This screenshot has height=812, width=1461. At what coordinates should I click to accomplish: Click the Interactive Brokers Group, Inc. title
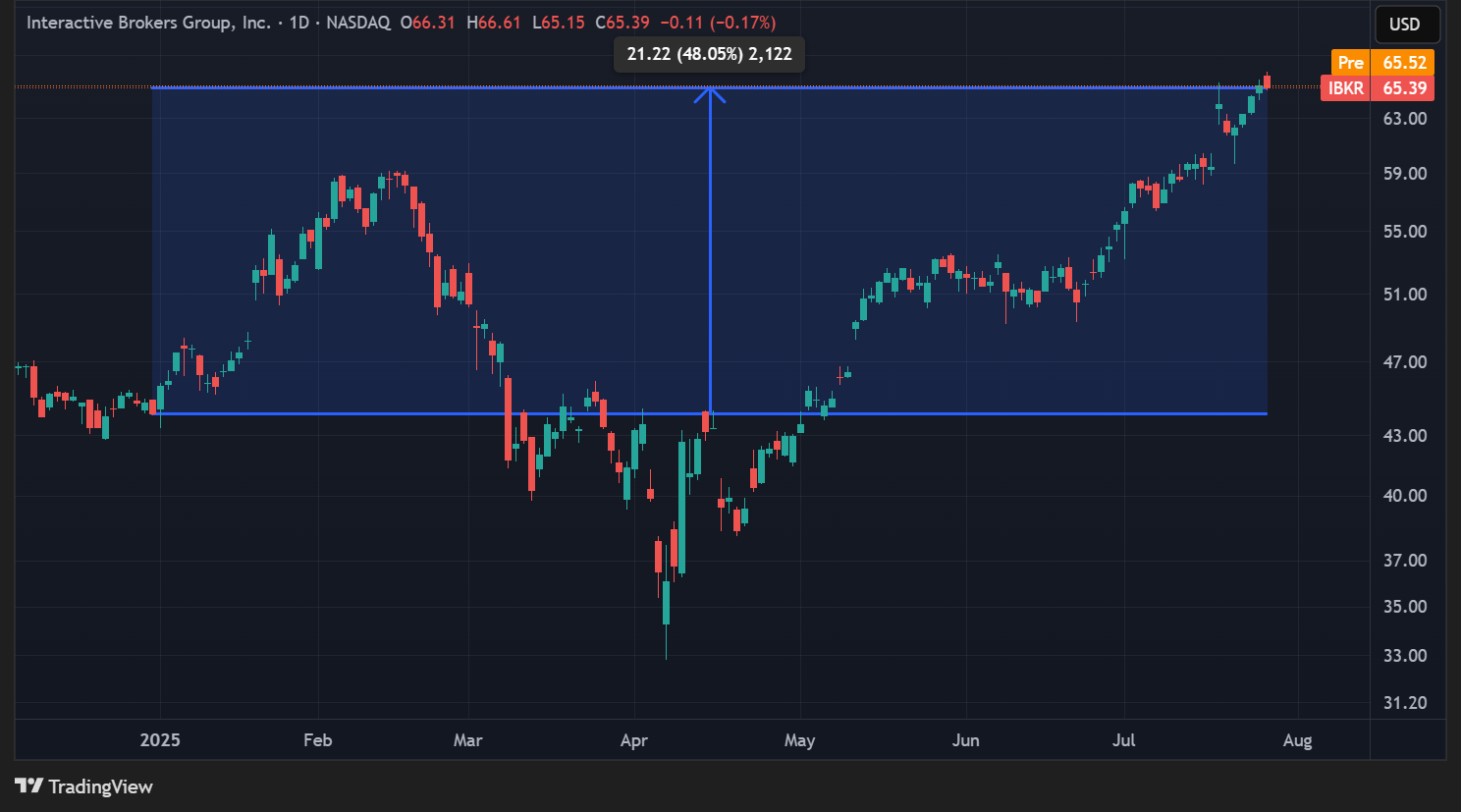coord(147,23)
